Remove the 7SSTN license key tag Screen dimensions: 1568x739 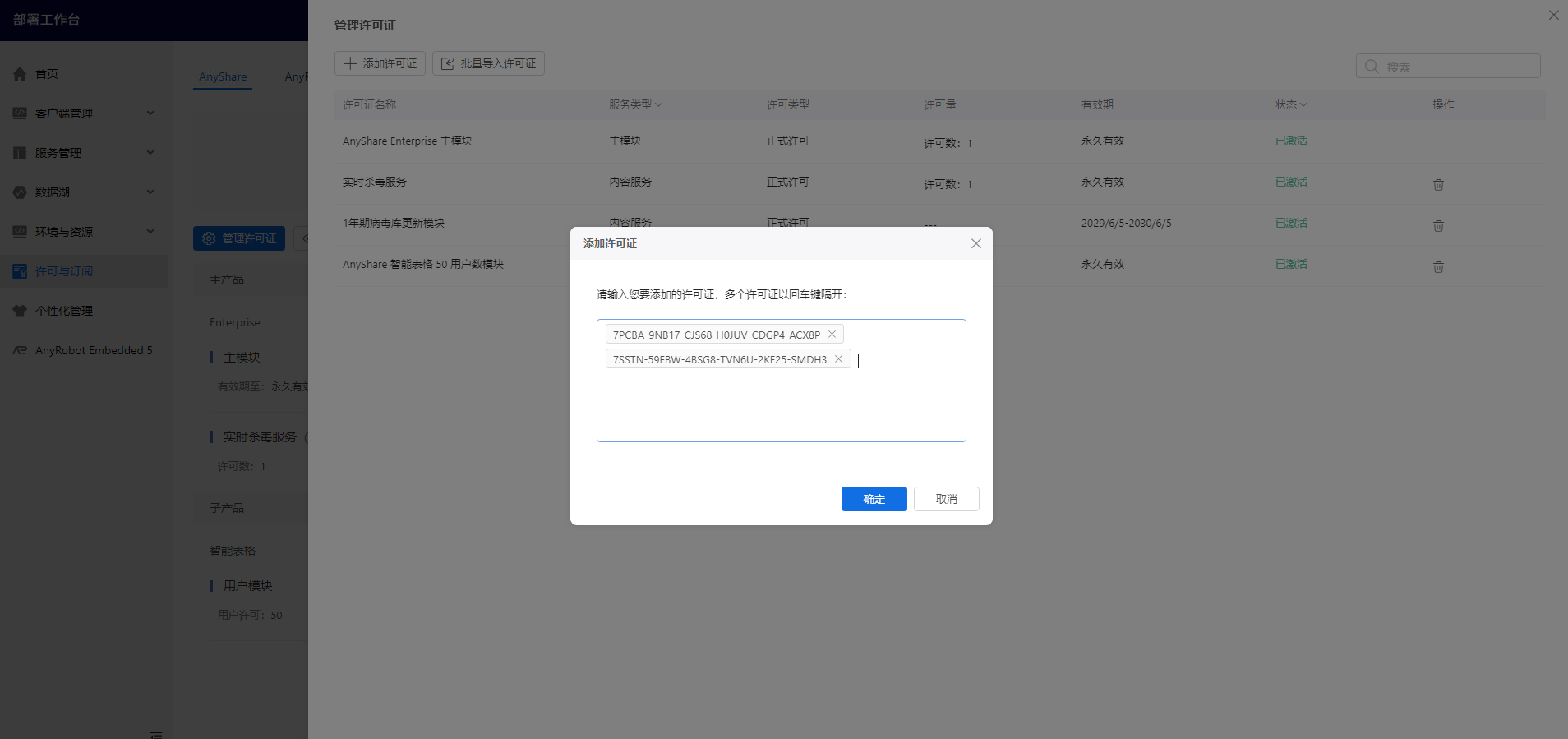(838, 358)
